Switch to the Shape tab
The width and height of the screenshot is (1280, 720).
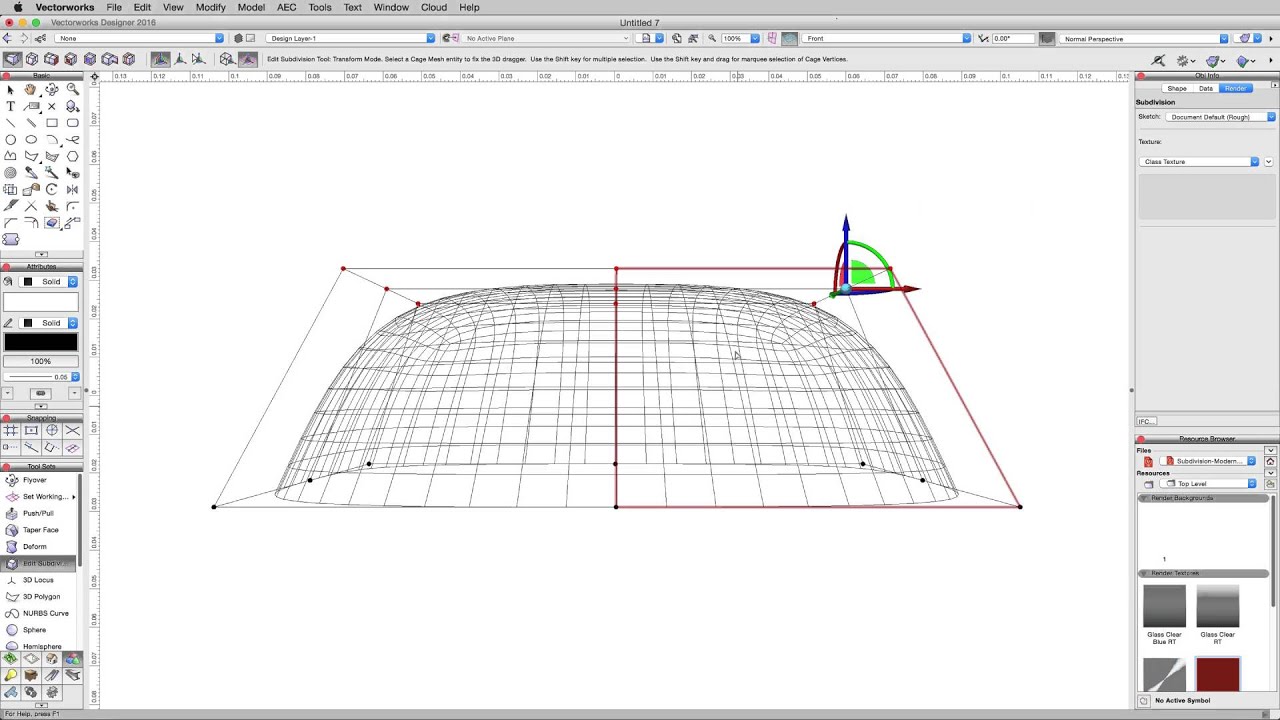[1177, 89]
